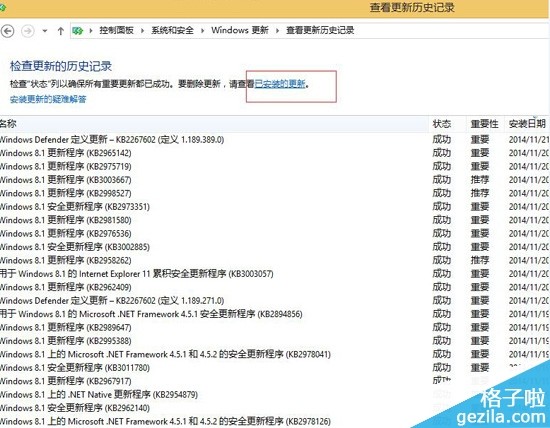Sort by the 状态 column header
The image size is (550, 428).
click(448, 124)
